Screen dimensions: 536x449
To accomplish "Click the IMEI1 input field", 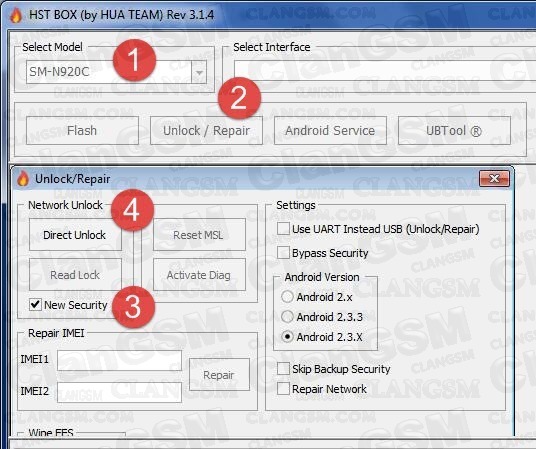I will click(119, 360).
